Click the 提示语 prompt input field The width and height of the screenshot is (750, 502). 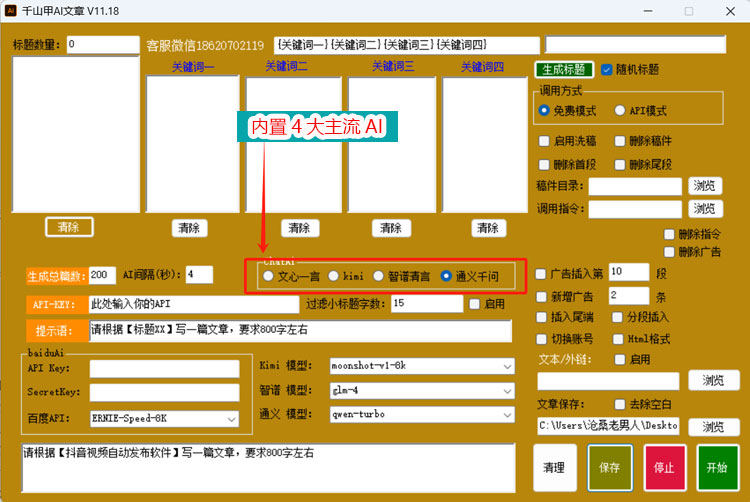[x=300, y=331]
